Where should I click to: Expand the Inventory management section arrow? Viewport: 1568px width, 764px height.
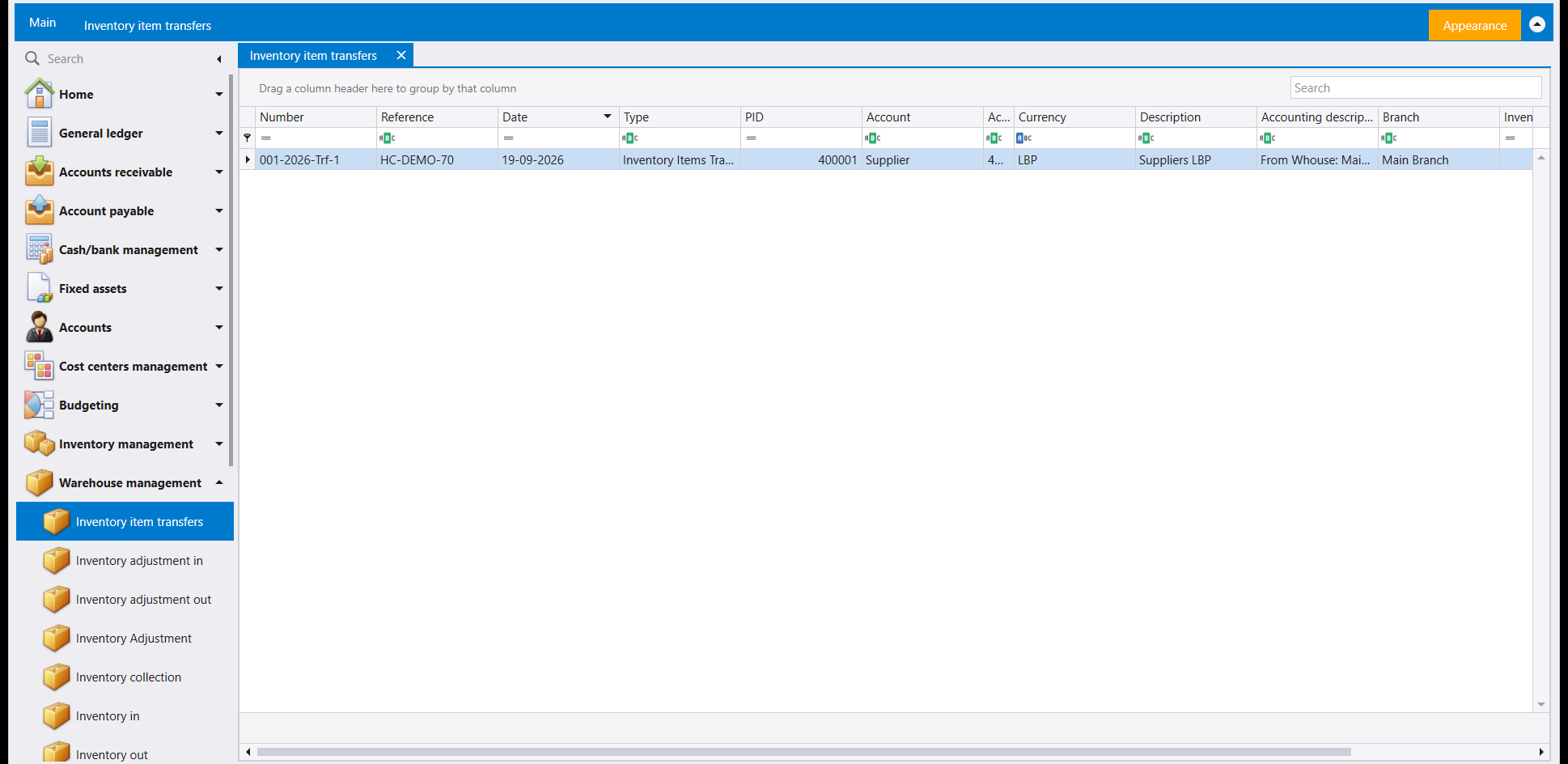click(218, 444)
